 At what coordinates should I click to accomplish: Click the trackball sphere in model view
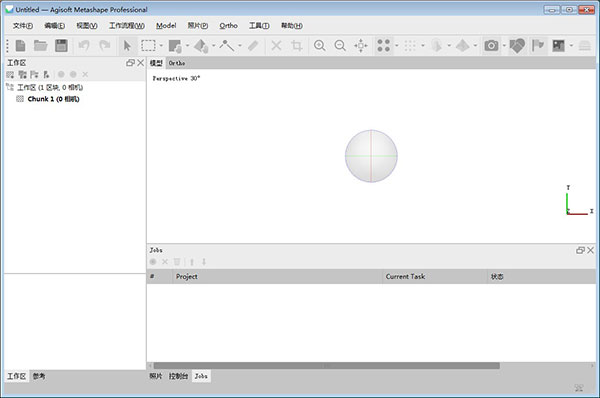pyautogui.click(x=371, y=156)
